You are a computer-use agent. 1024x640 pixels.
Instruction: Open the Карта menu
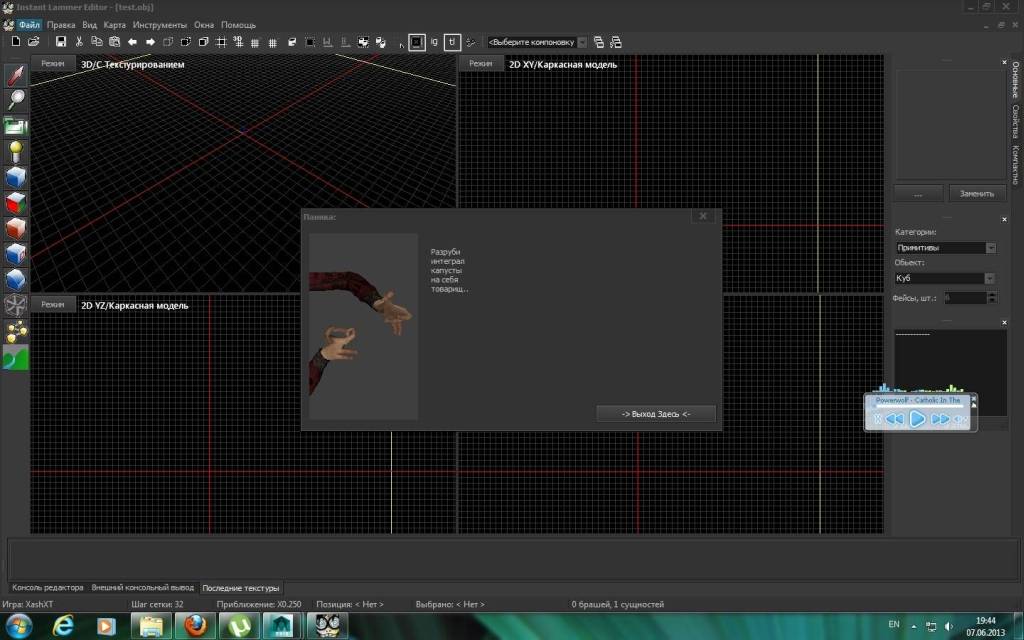(x=115, y=24)
